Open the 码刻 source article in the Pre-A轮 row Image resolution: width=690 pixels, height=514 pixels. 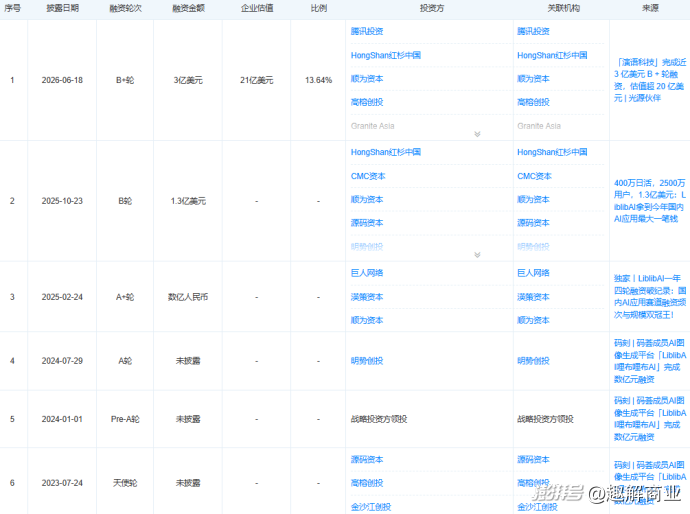click(650, 419)
